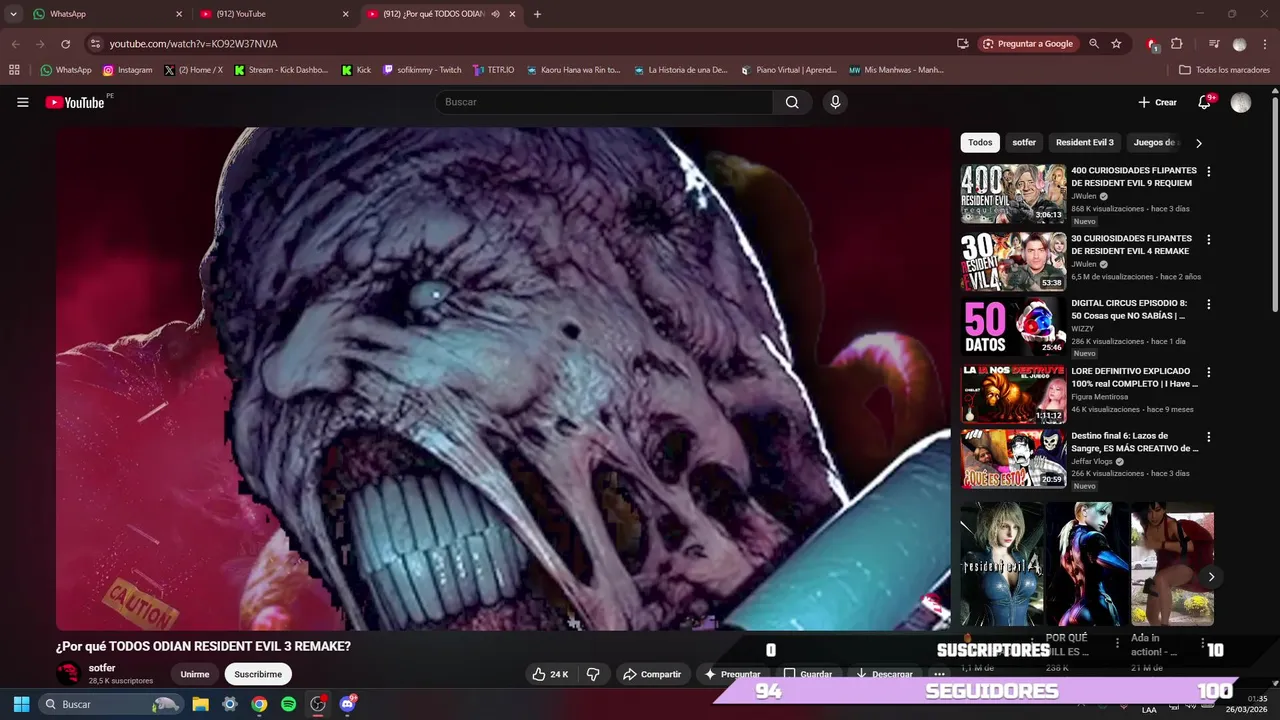Open the red extension icon in toolbar

[x=1152, y=44]
